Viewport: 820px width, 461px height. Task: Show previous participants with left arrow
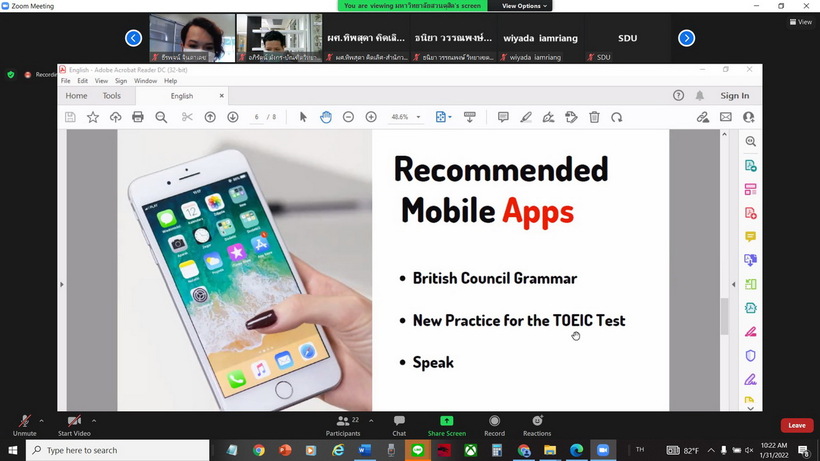click(133, 38)
